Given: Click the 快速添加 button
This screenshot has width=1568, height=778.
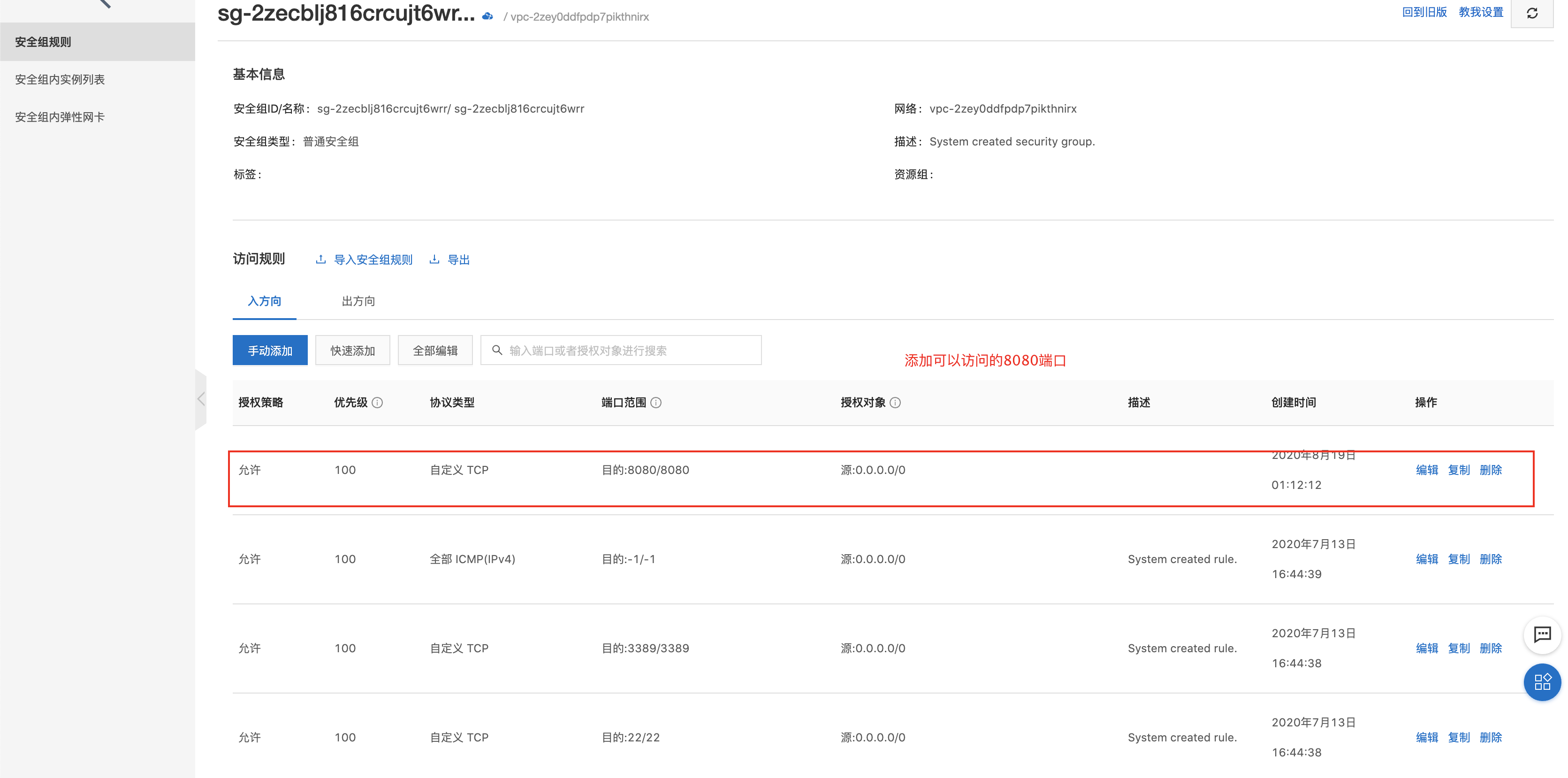Looking at the screenshot, I should pyautogui.click(x=352, y=351).
